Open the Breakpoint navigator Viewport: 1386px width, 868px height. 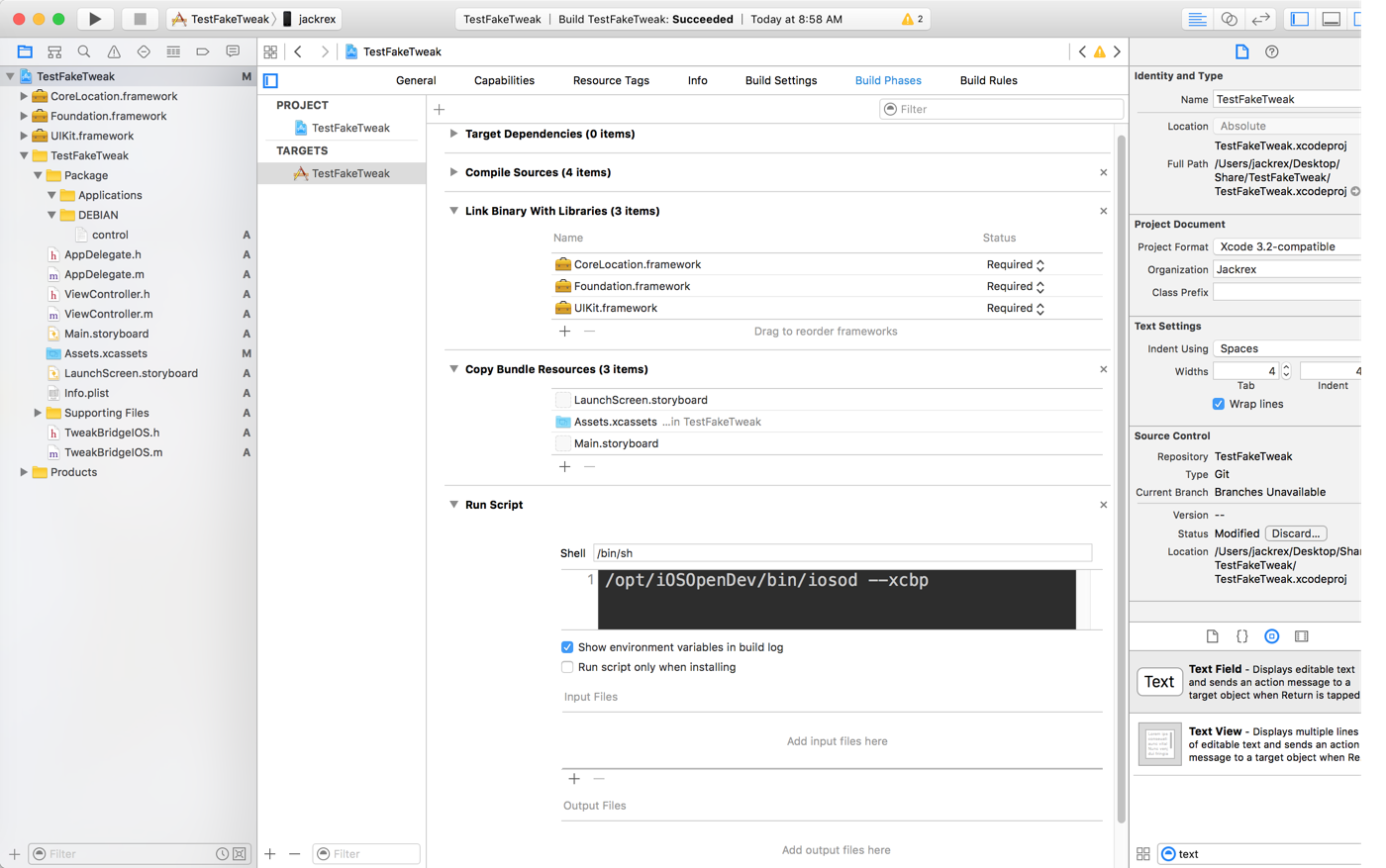pyautogui.click(x=203, y=51)
